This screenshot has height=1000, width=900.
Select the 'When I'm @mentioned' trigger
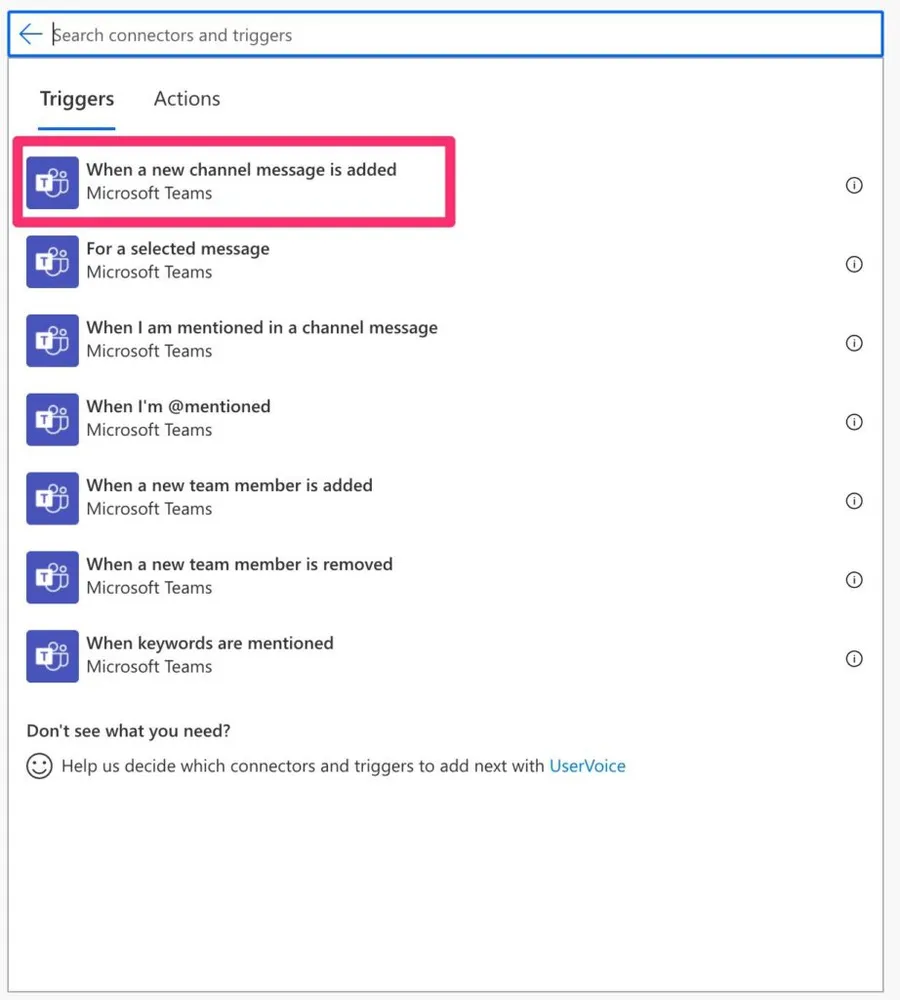point(178,407)
